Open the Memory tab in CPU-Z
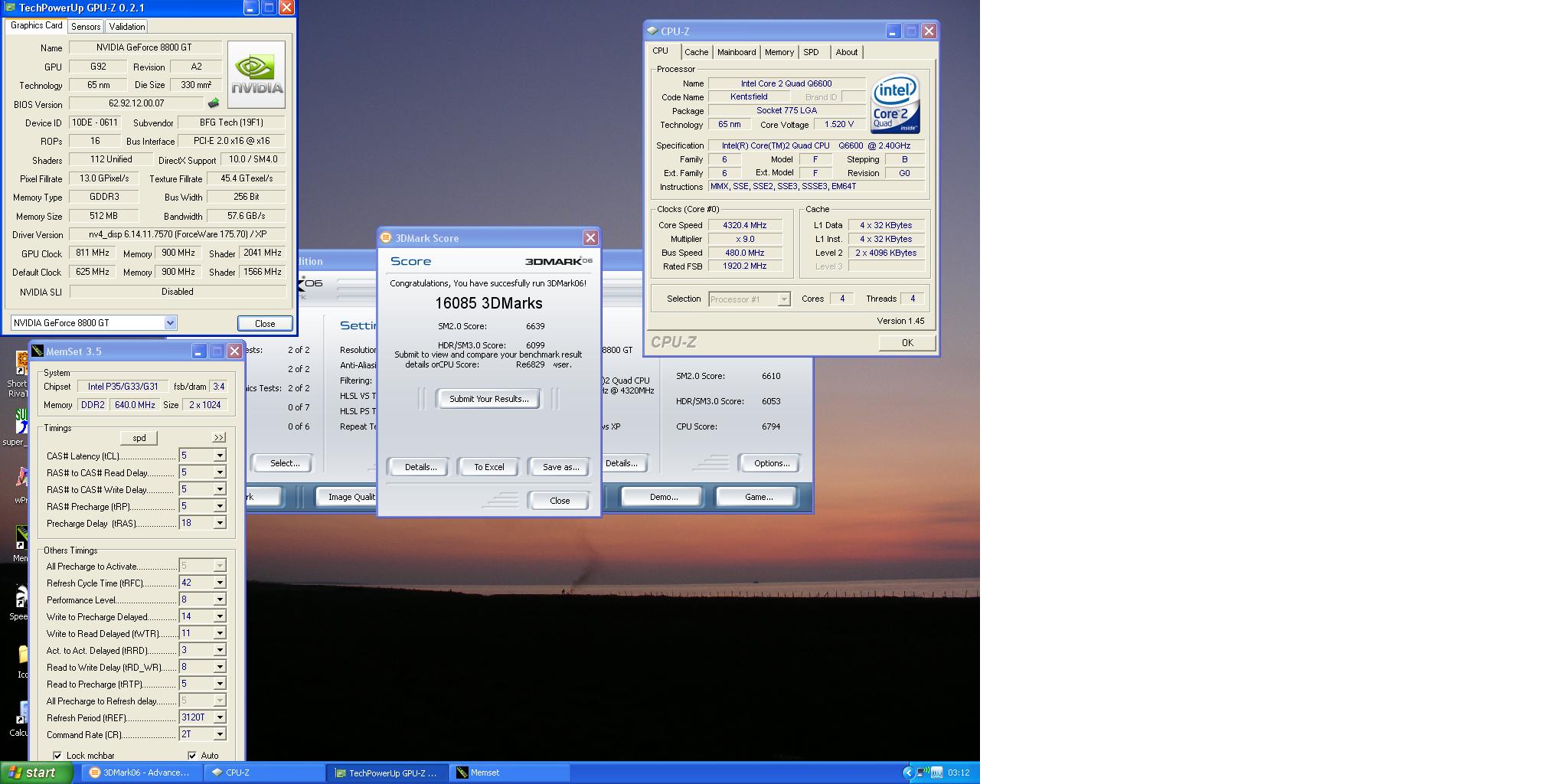 tap(779, 52)
